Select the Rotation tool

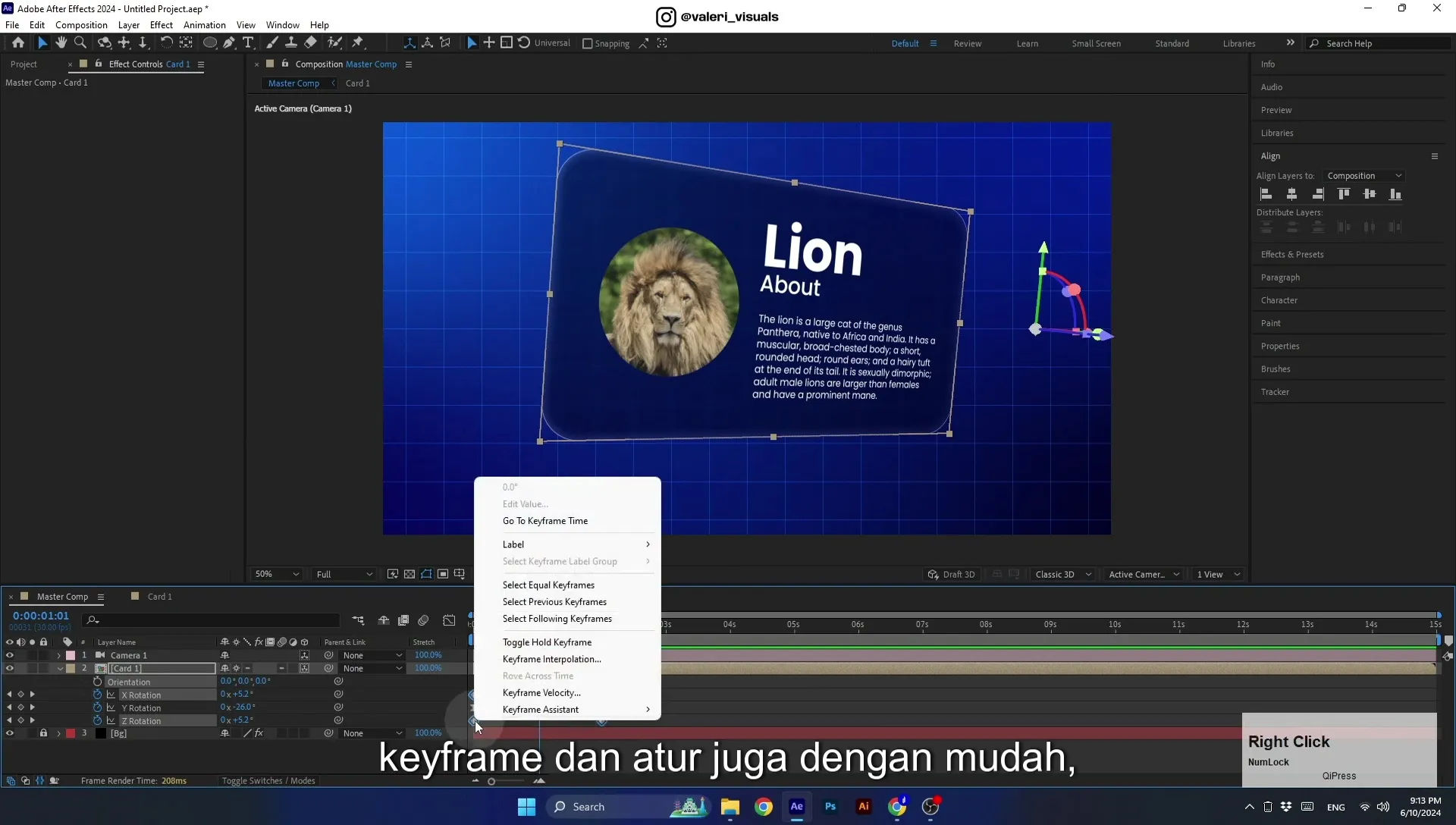coord(166,43)
